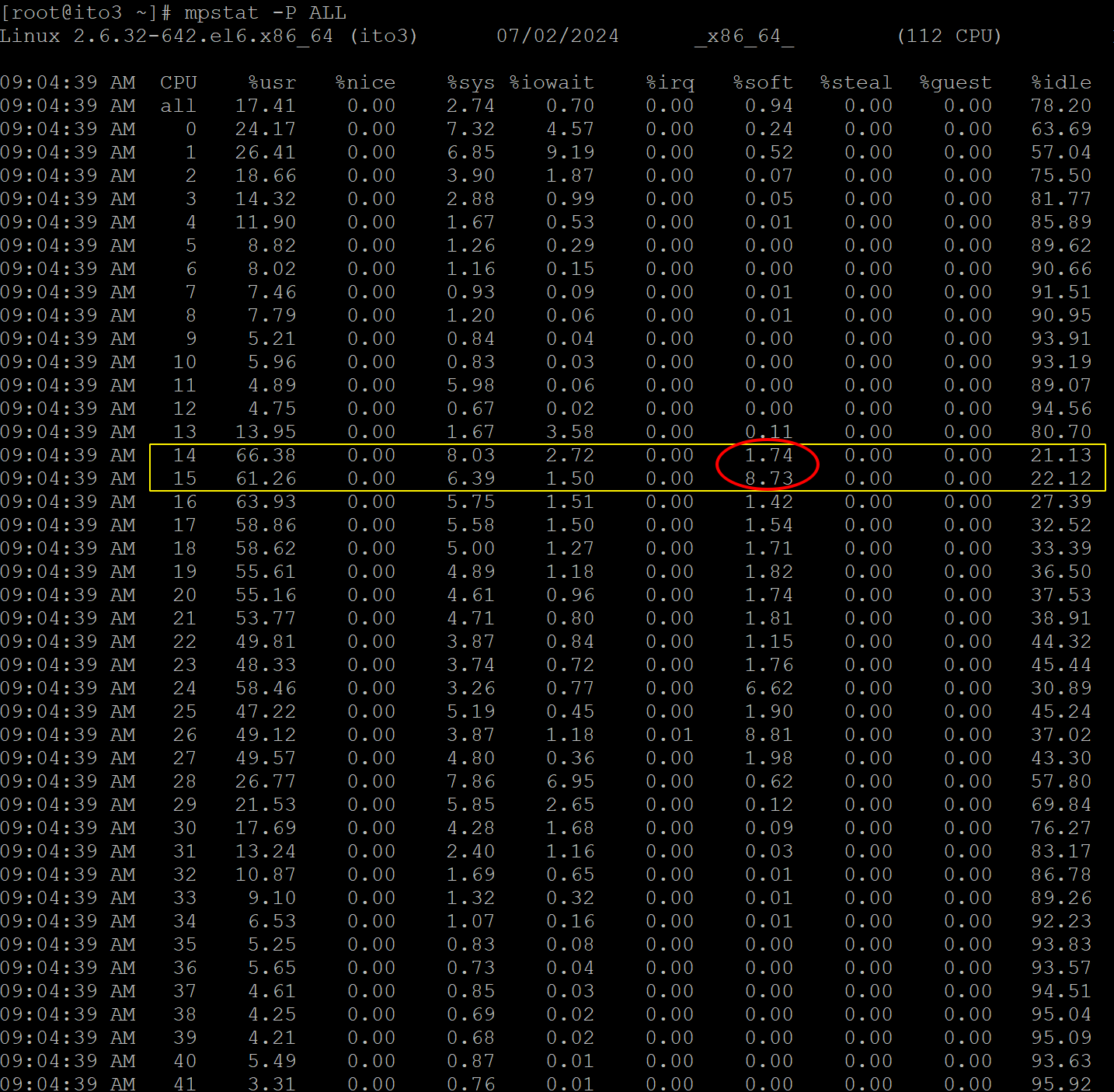
Task: Click the %idle value '83.17' for CPU 31
Action: [1061, 851]
